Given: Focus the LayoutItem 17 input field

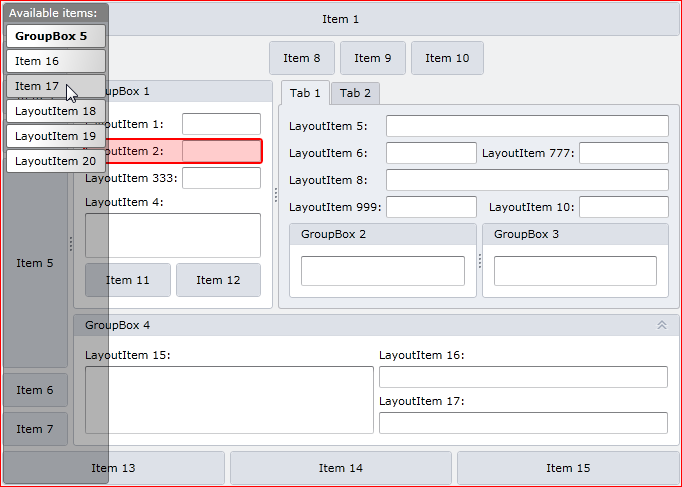Looking at the screenshot, I should pyautogui.click(x=523, y=423).
